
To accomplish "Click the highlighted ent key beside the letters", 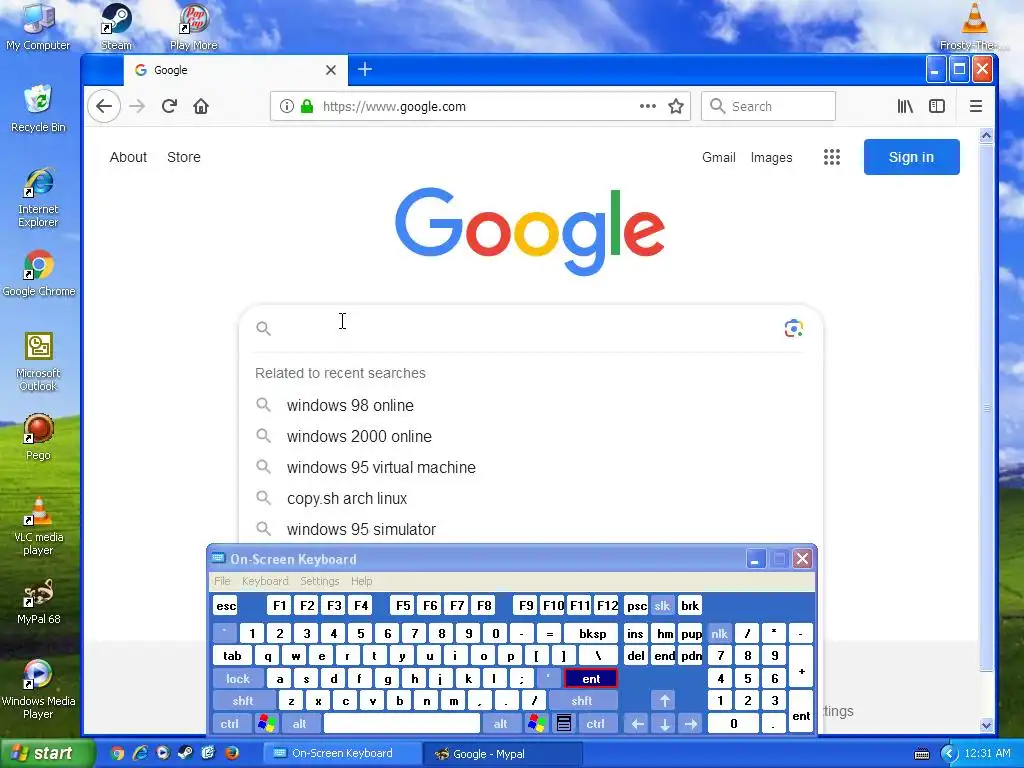I will click(x=591, y=679).
